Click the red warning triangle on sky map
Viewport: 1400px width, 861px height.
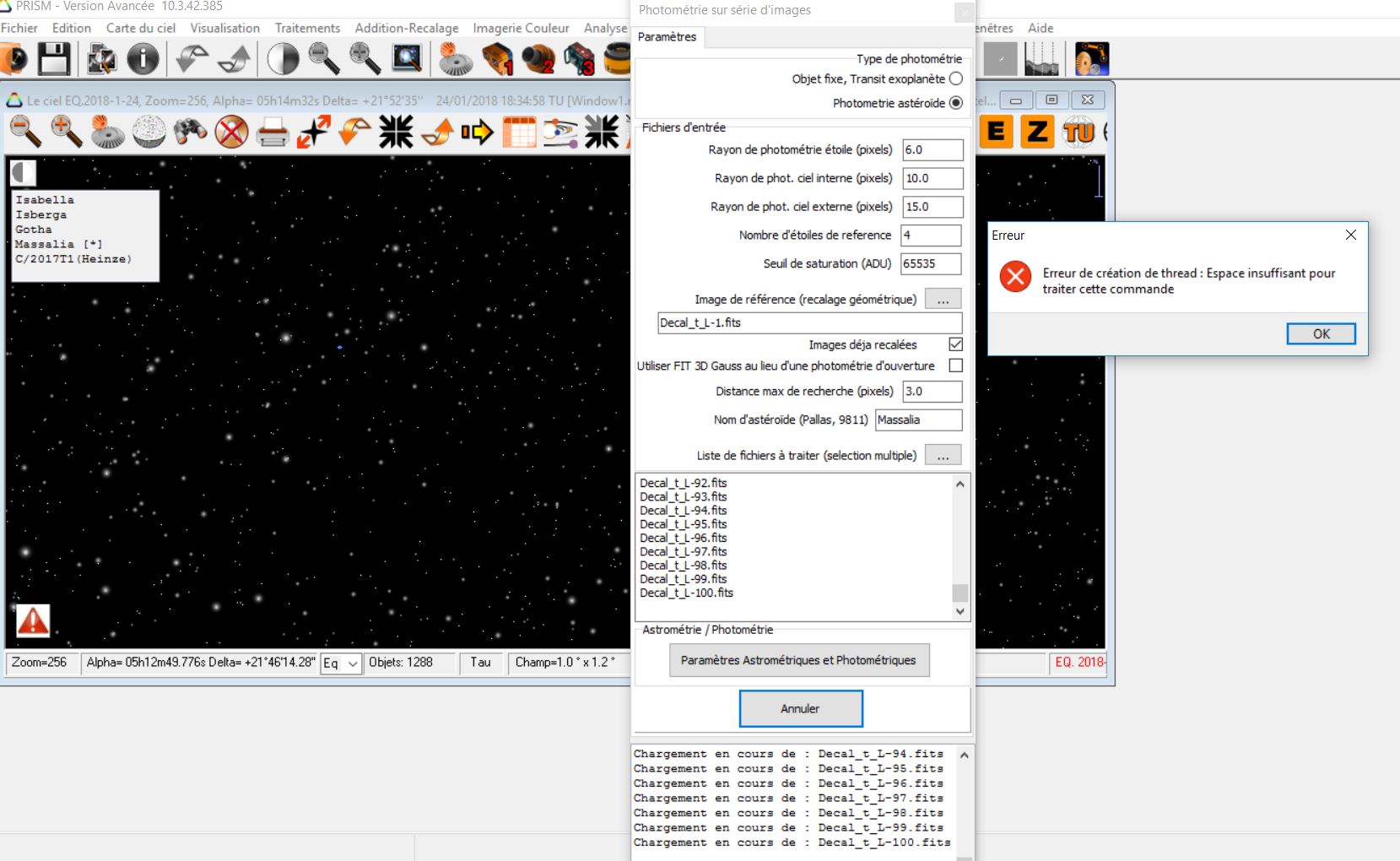pos(33,621)
